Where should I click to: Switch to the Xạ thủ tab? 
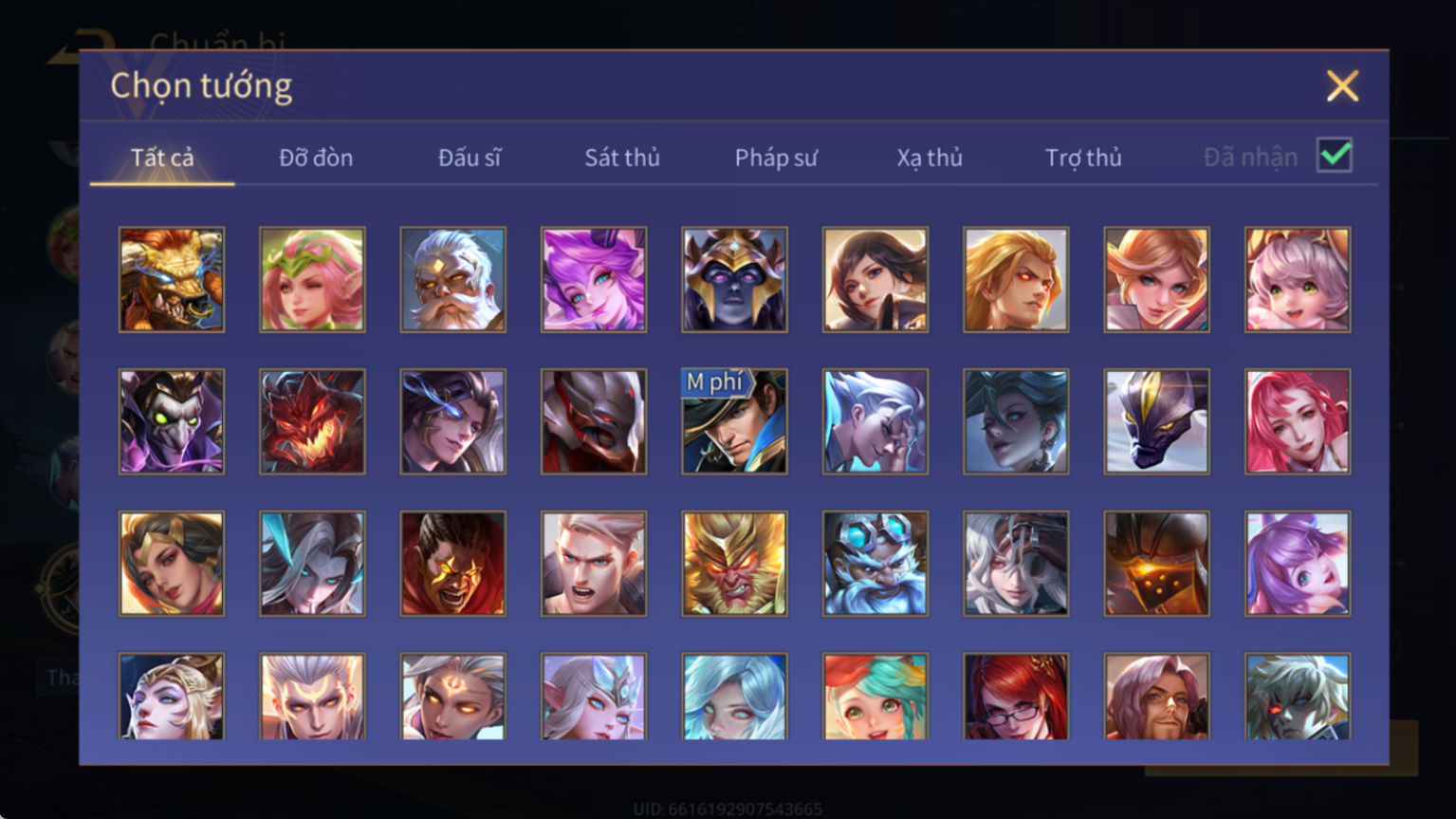[x=930, y=158]
